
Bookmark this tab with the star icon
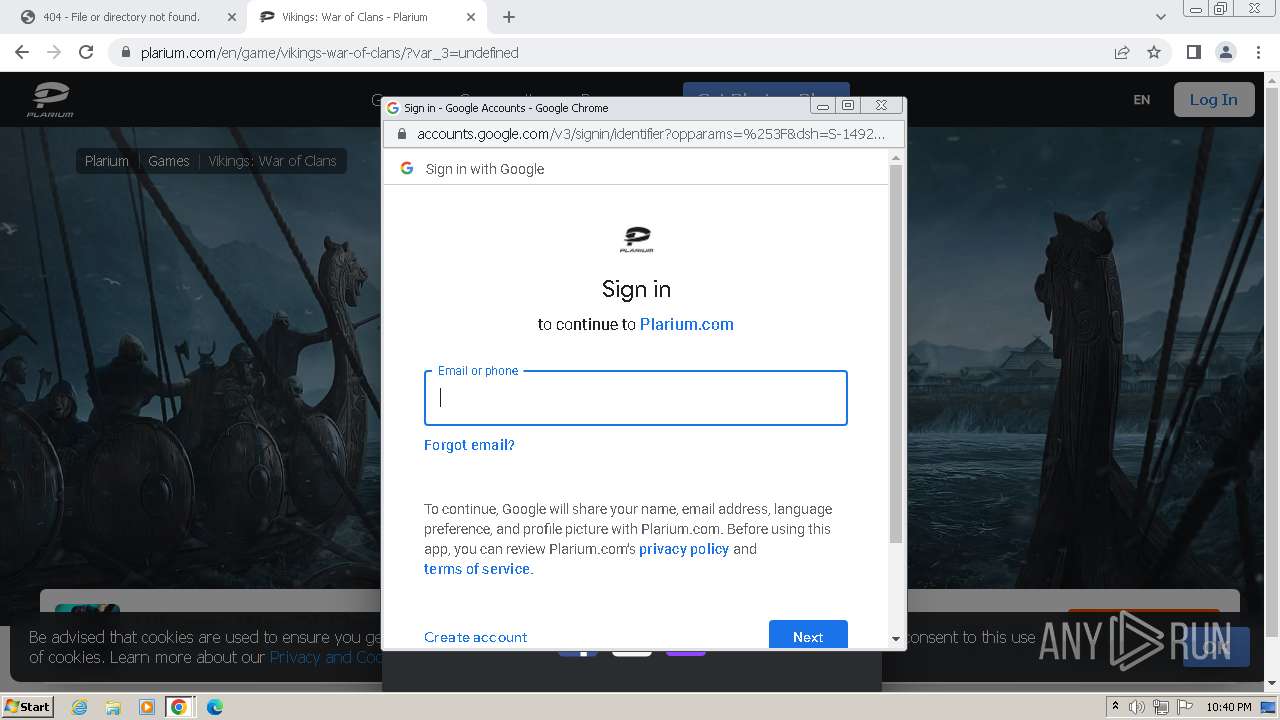pos(1154,52)
